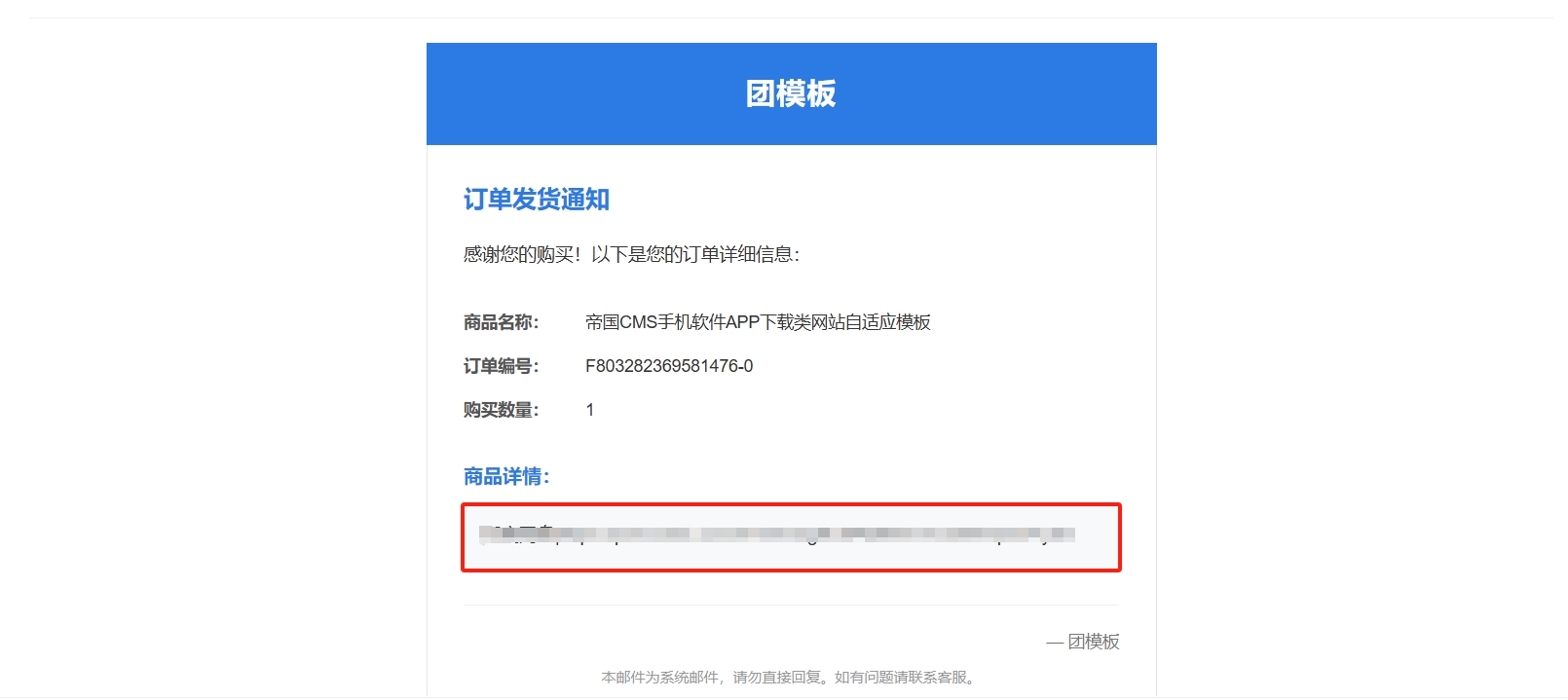Click the blue banner right of the title
This screenshot has width=1568, height=700.
[x=993, y=93]
